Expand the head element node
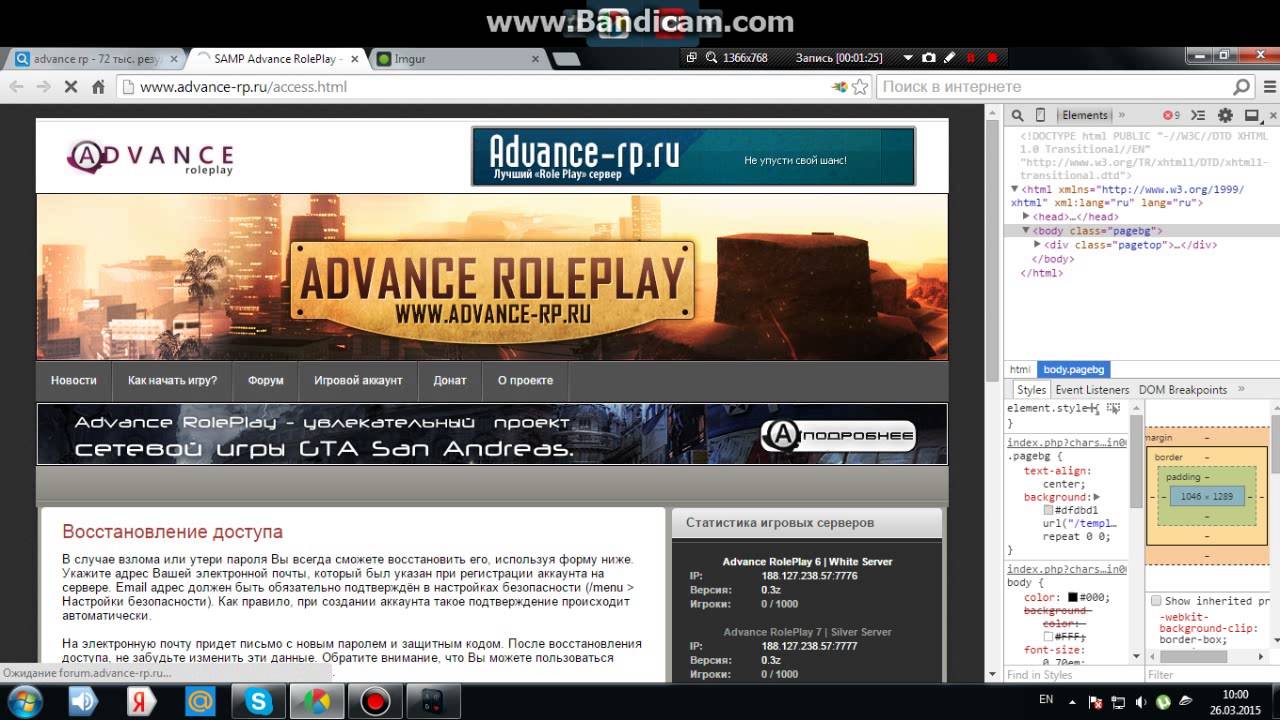Viewport: 1280px width, 720px height. coord(1026,216)
